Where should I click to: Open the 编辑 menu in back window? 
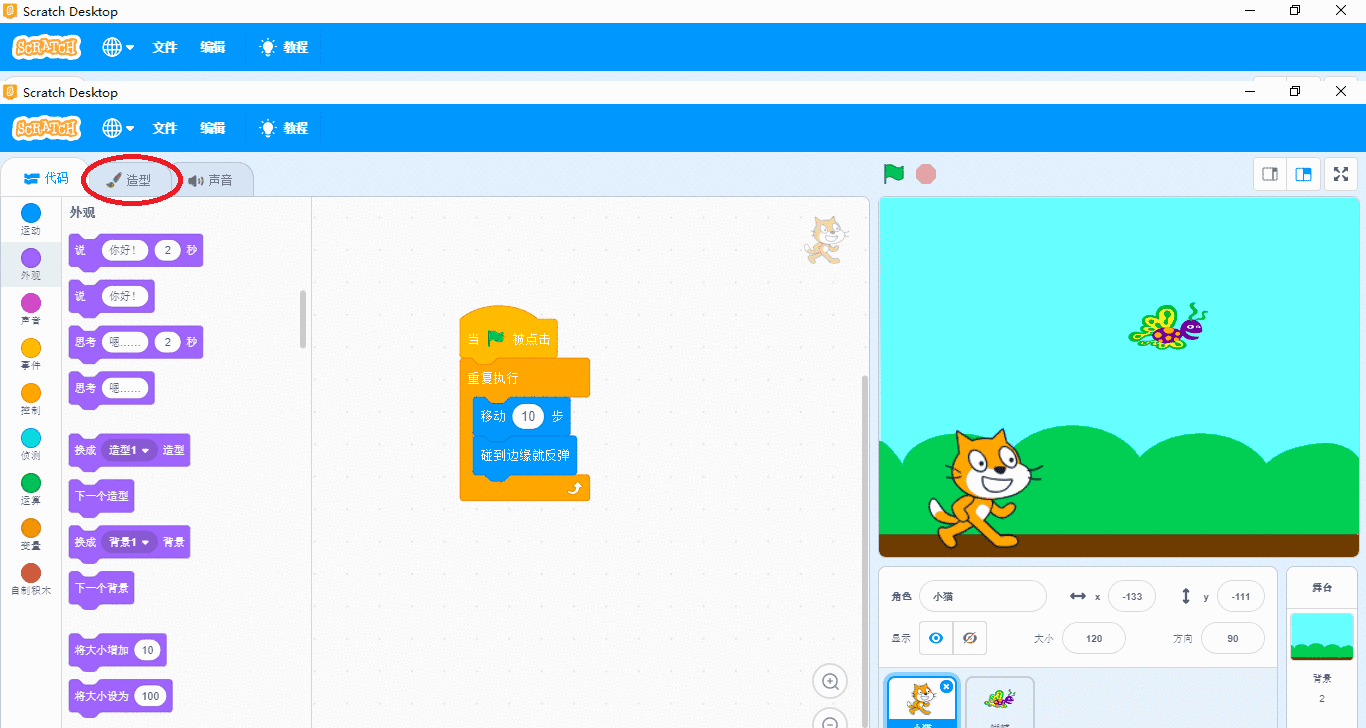click(213, 47)
